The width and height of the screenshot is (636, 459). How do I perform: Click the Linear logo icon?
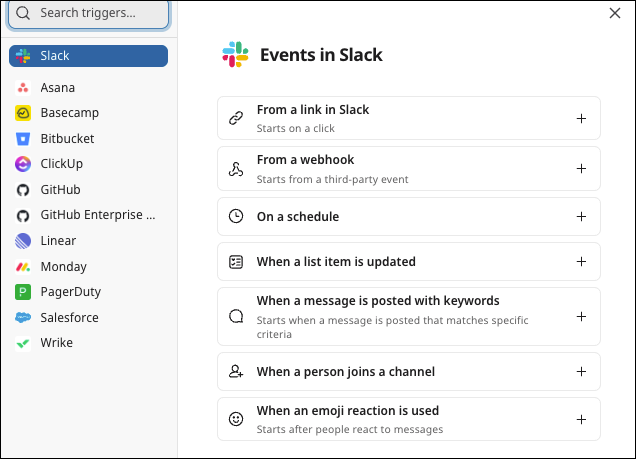coord(23,241)
